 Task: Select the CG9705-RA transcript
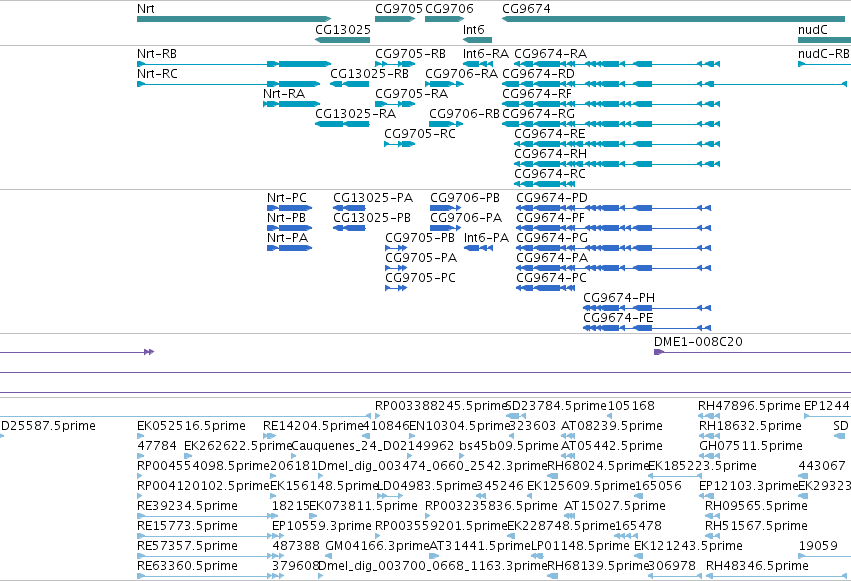click(x=395, y=104)
